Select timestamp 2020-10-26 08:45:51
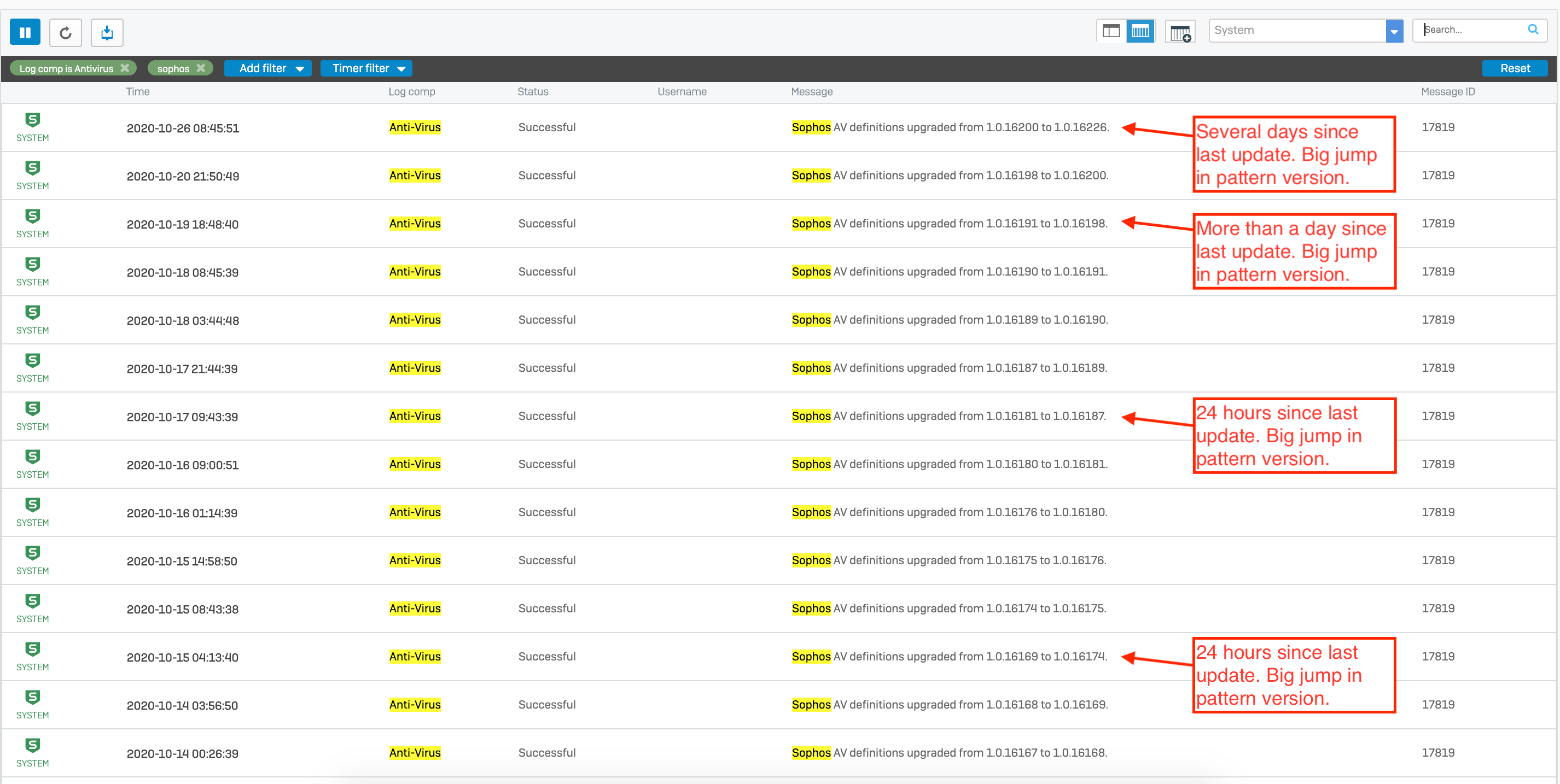This screenshot has width=1560, height=784. point(182,128)
